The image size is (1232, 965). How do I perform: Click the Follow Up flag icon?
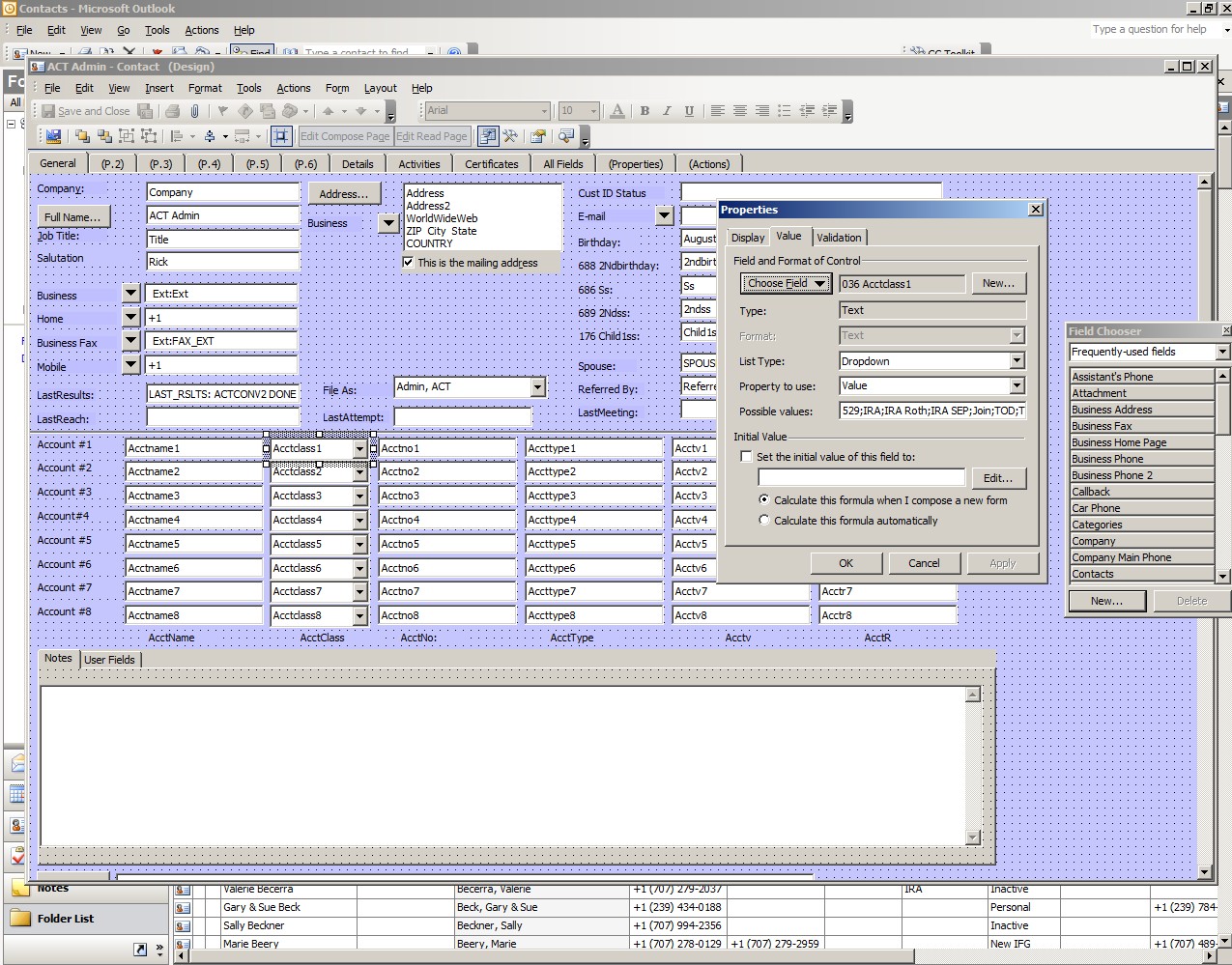point(223,111)
